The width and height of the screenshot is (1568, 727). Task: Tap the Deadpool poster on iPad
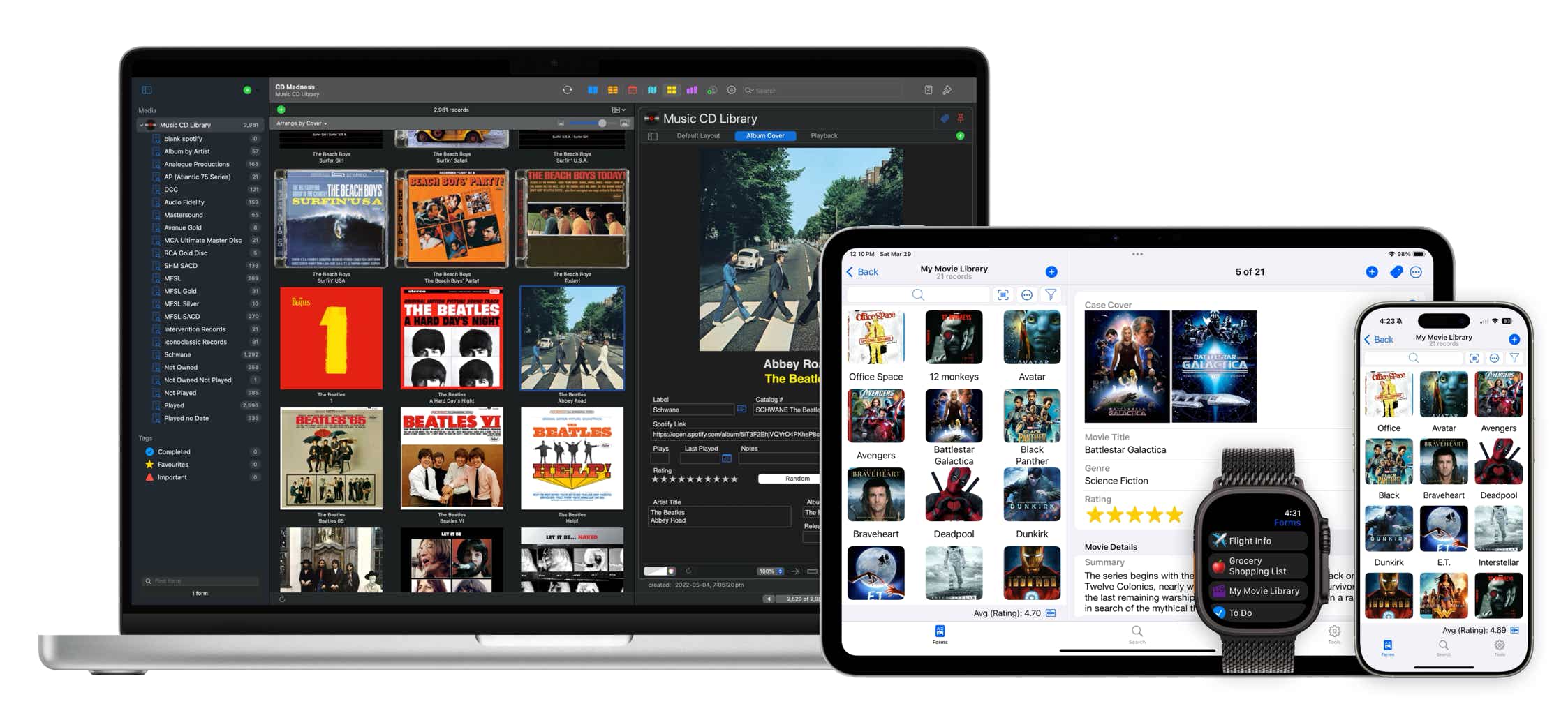click(954, 495)
